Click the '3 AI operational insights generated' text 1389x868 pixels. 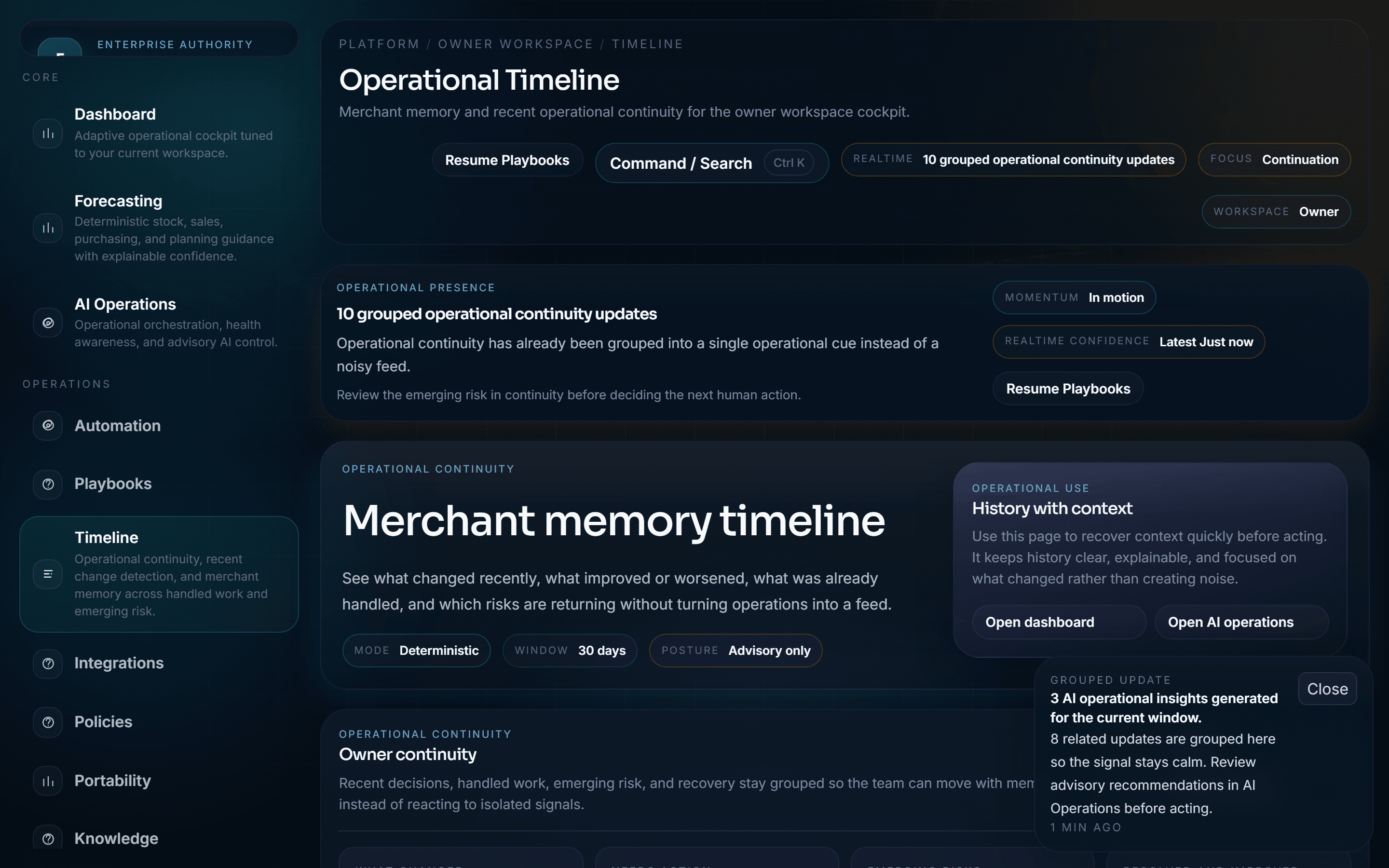click(1164, 708)
